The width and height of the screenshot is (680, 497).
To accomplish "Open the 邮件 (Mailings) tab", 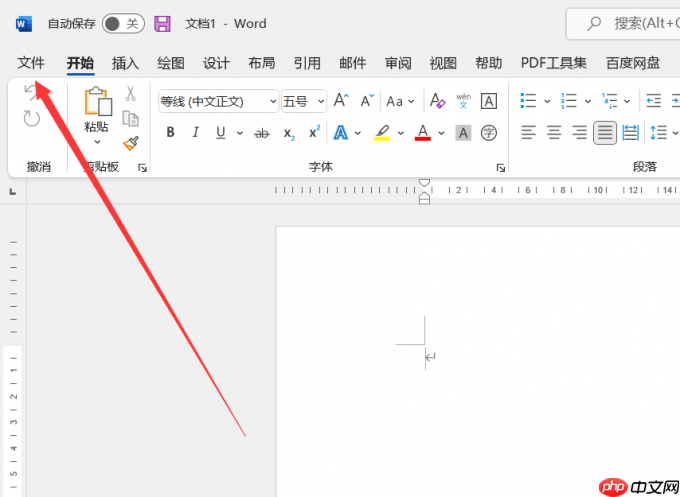I will 353,63.
